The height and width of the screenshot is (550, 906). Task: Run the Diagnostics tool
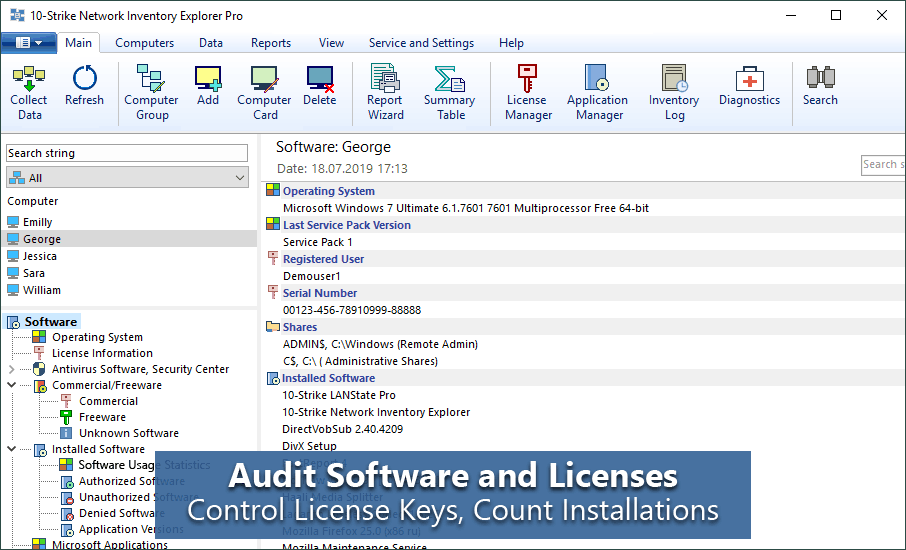pos(749,80)
